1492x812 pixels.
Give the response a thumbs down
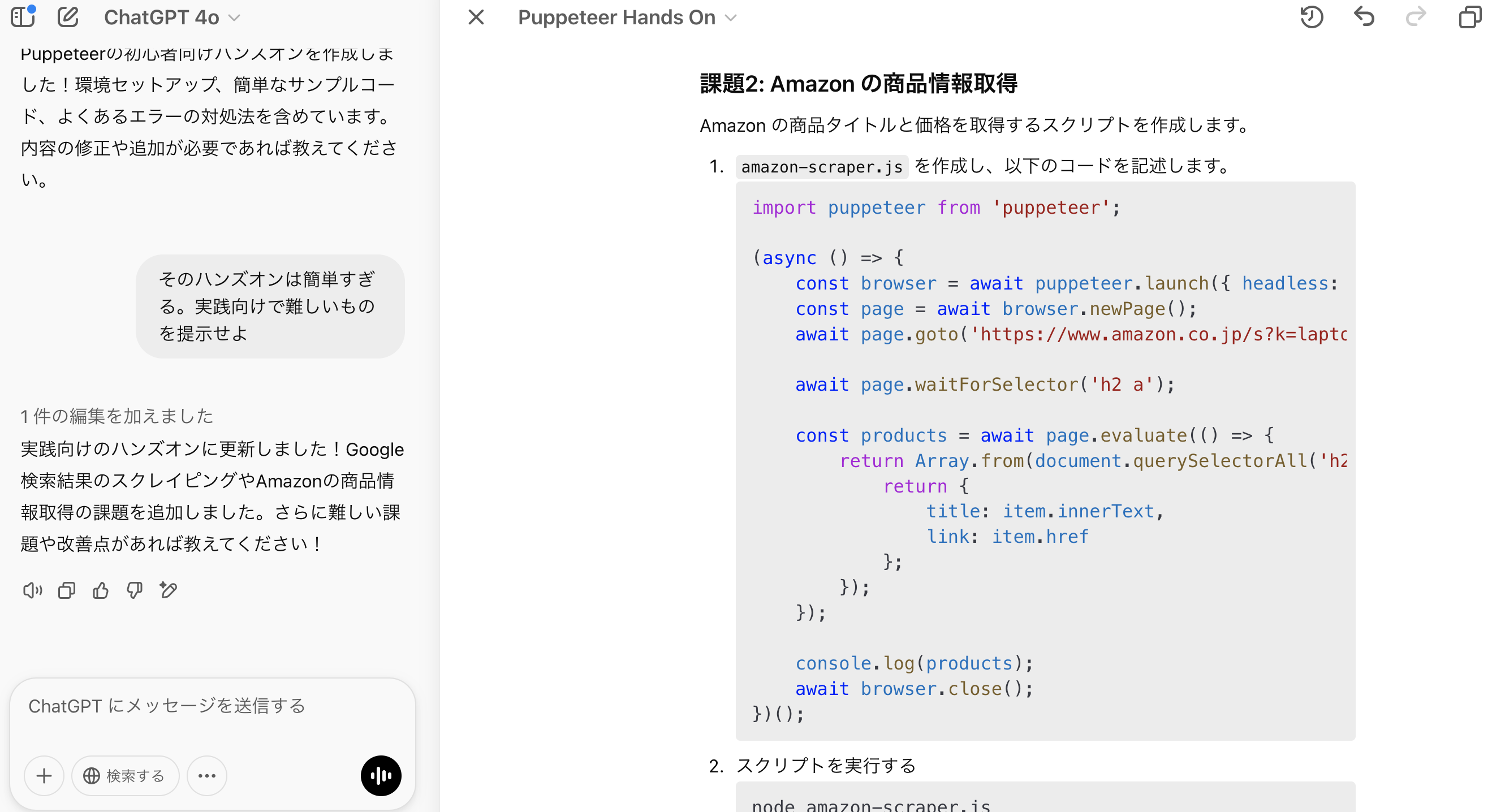(135, 590)
